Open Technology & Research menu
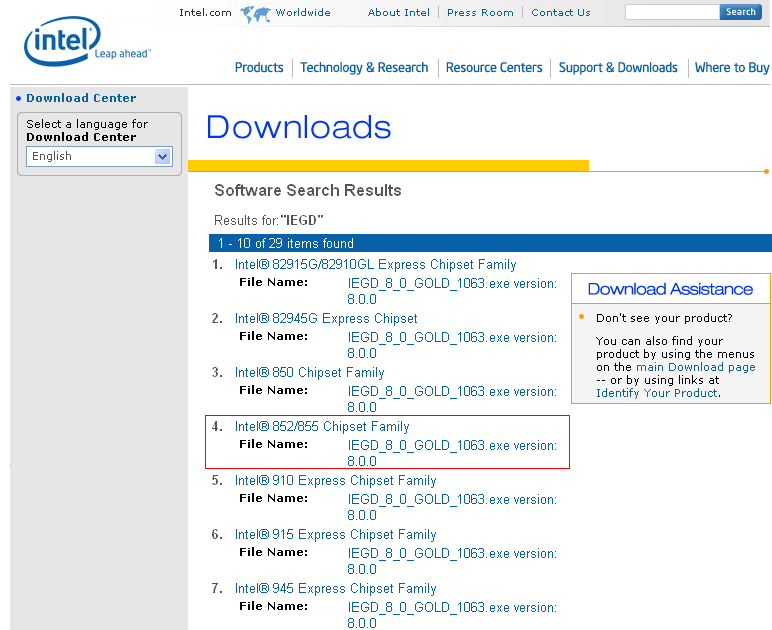 [x=364, y=67]
